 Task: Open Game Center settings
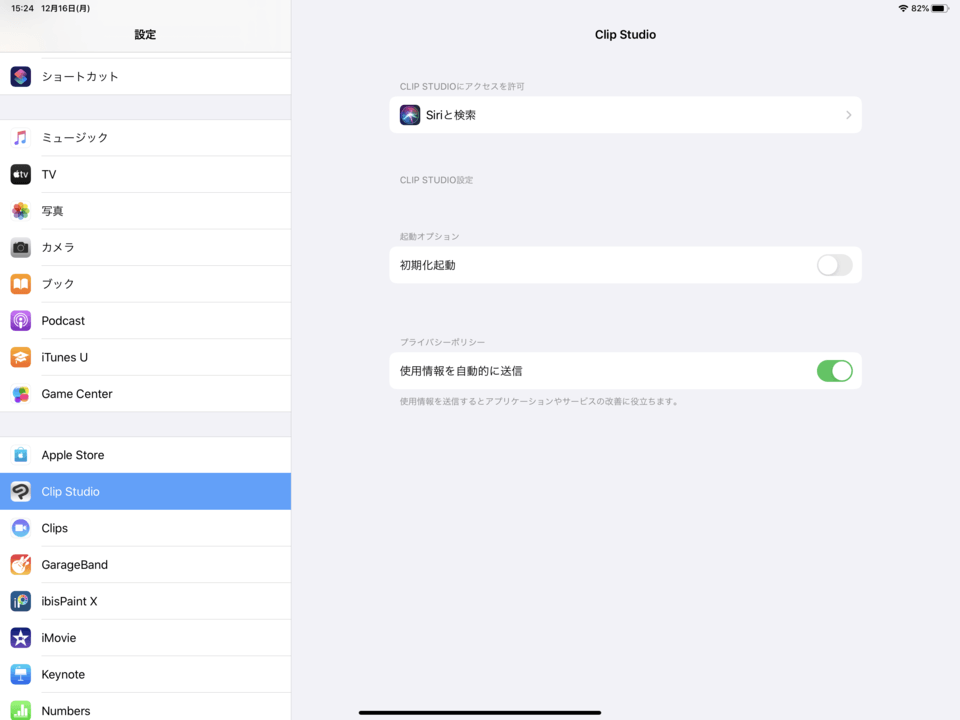coord(146,394)
